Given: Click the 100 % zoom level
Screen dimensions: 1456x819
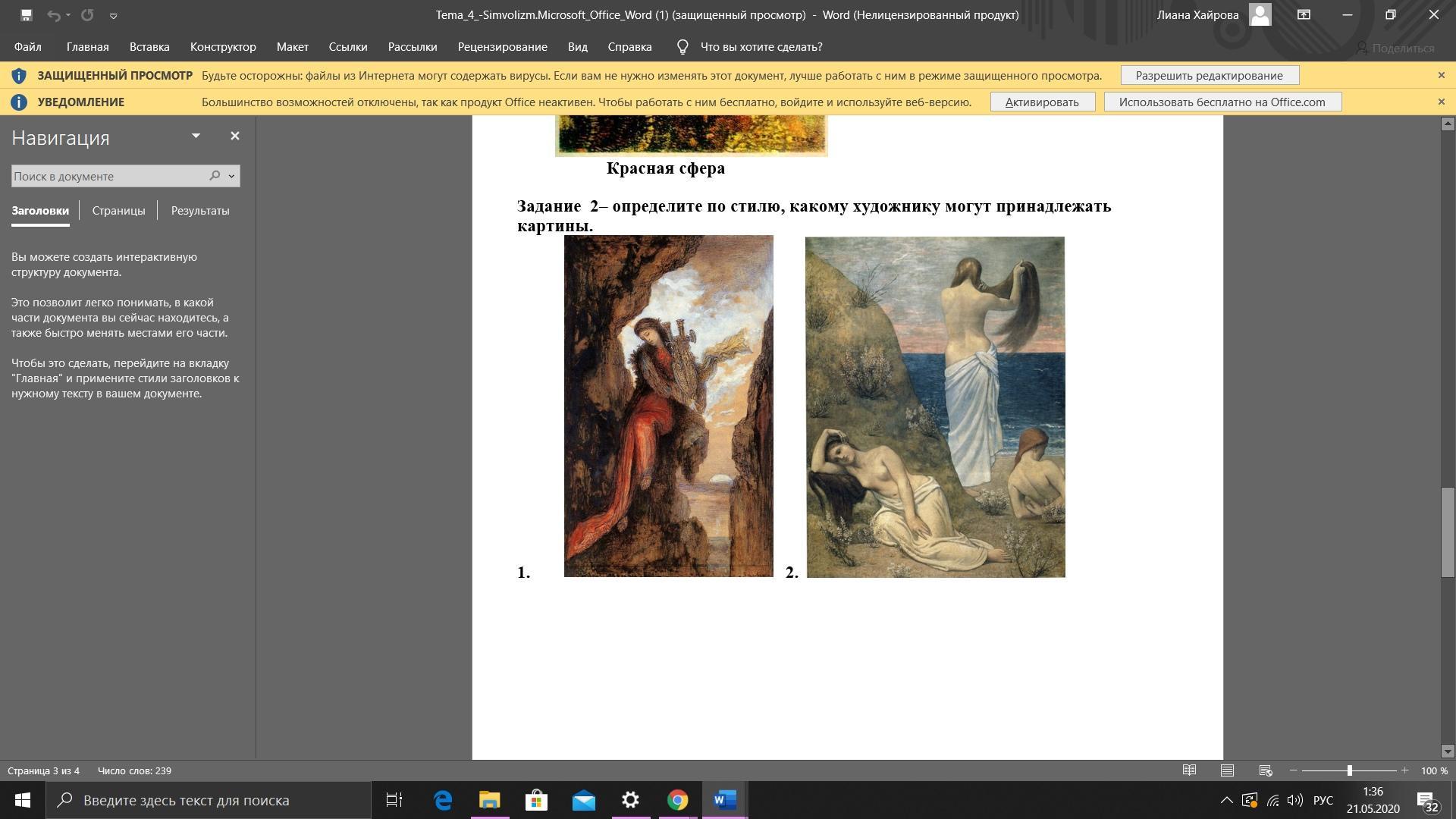Looking at the screenshot, I should (1434, 770).
